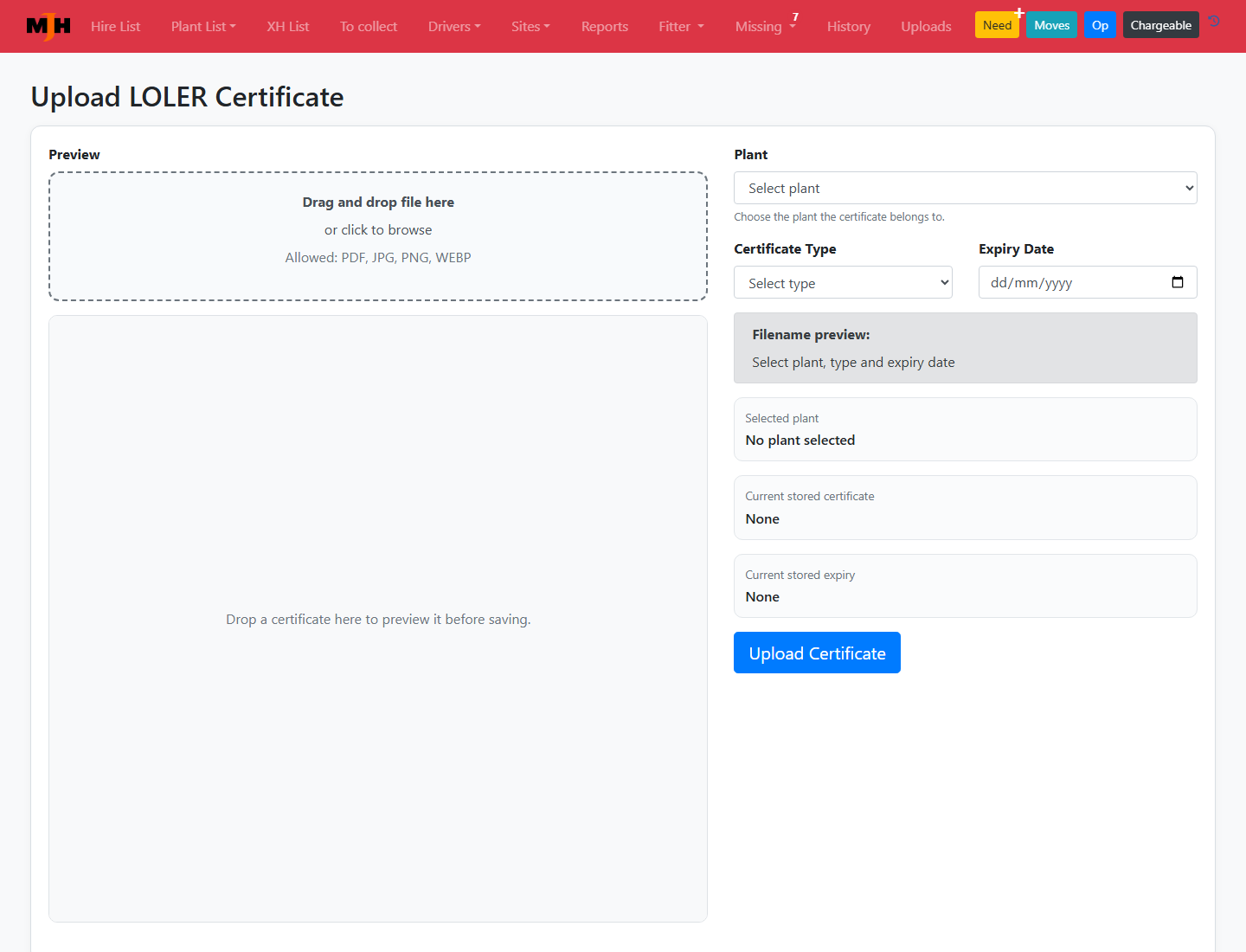Click the Drag and drop file zone
The width and height of the screenshot is (1246, 952).
click(x=378, y=236)
